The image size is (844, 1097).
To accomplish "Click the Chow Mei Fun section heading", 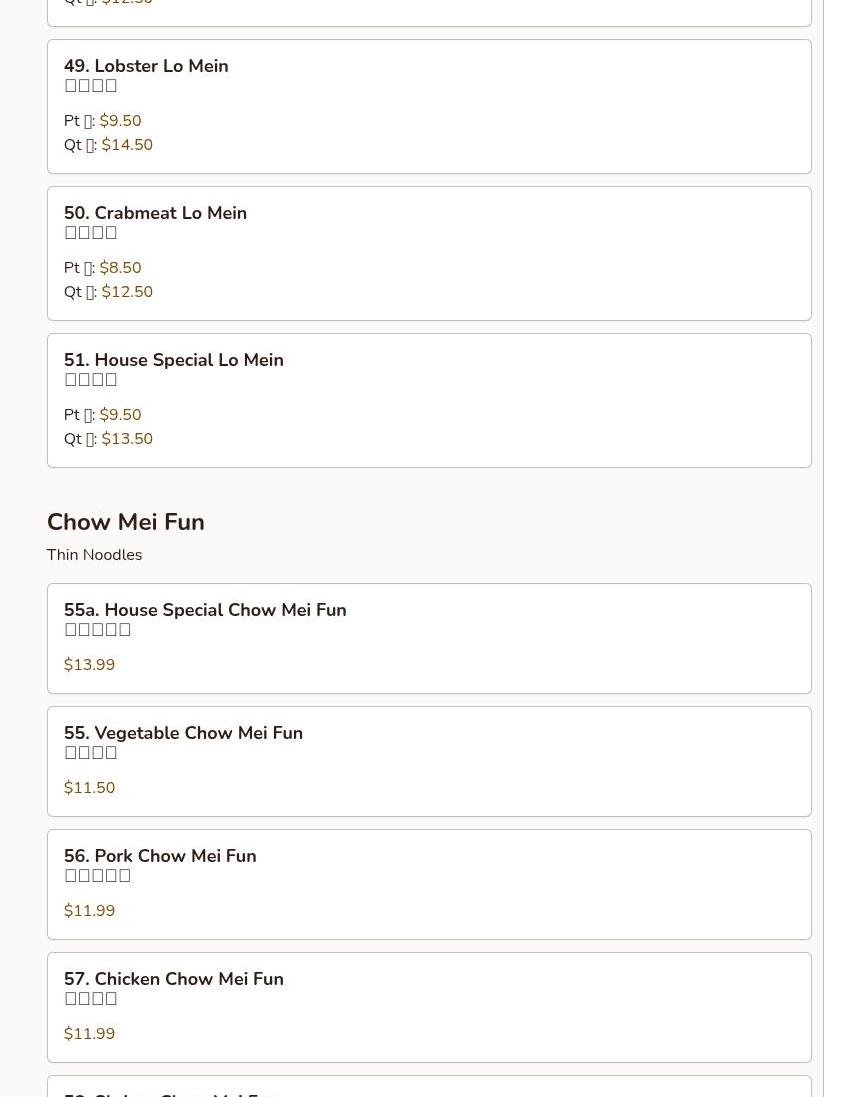I will (126, 522).
